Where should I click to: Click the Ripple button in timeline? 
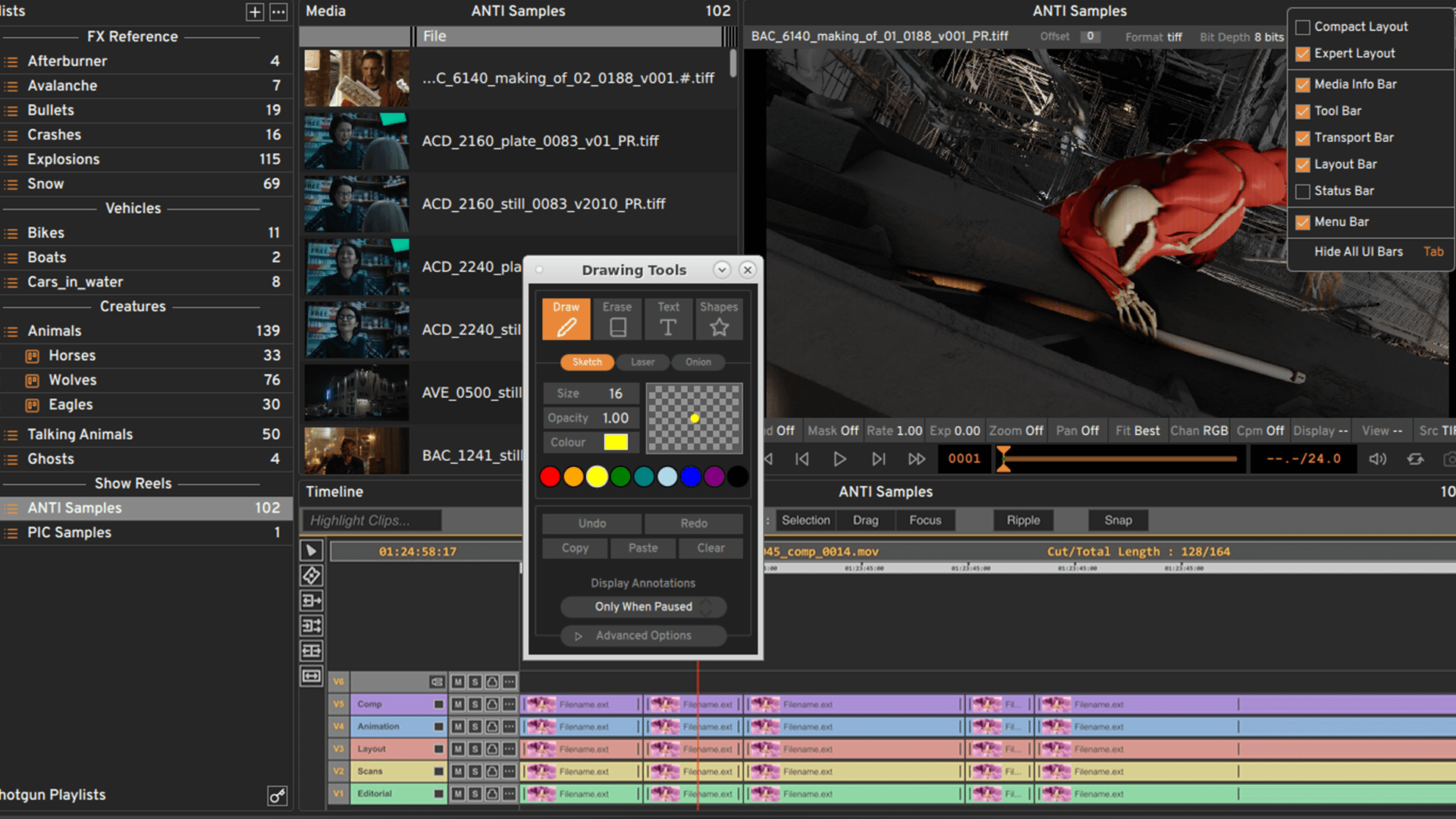[x=1023, y=520]
